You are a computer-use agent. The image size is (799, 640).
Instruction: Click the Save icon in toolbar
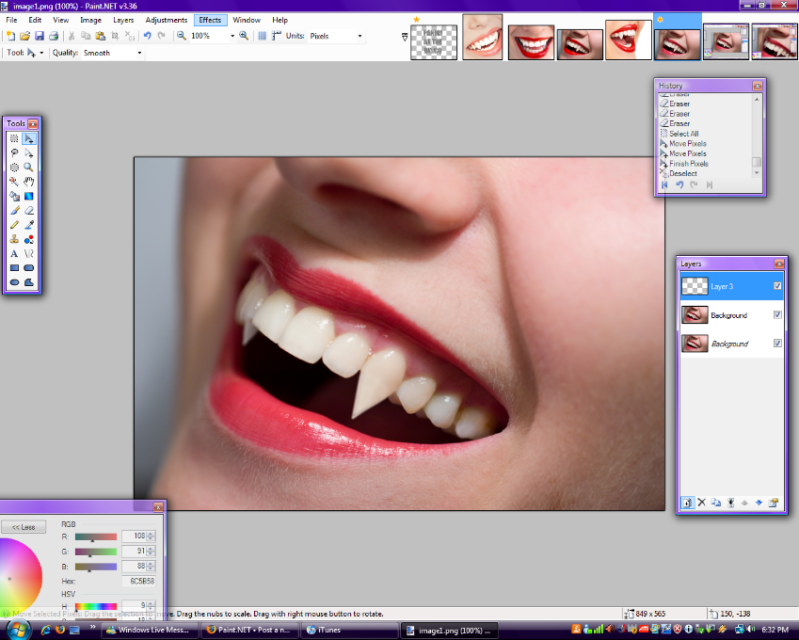pyautogui.click(x=39, y=36)
